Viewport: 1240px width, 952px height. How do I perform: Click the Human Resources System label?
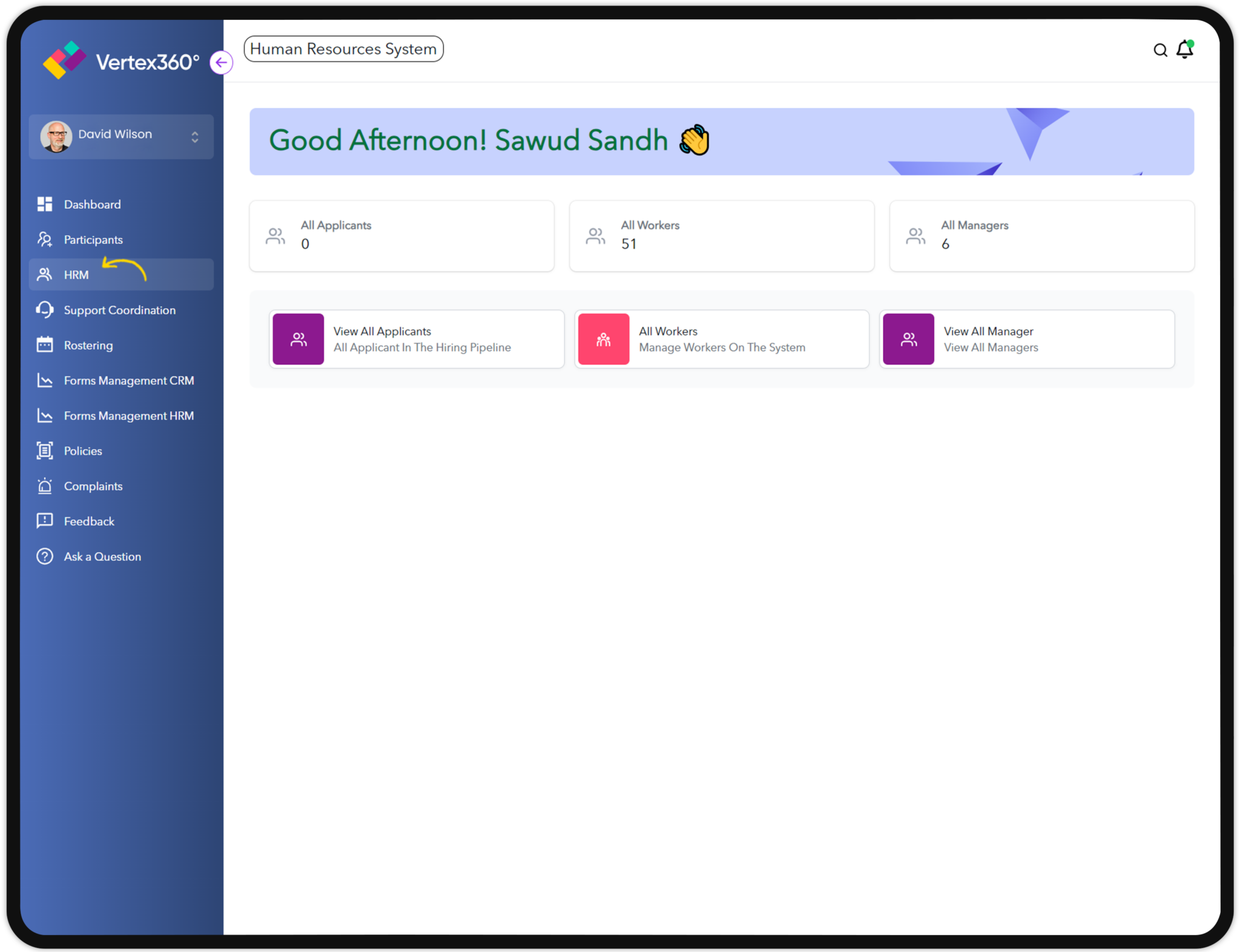pyautogui.click(x=343, y=49)
